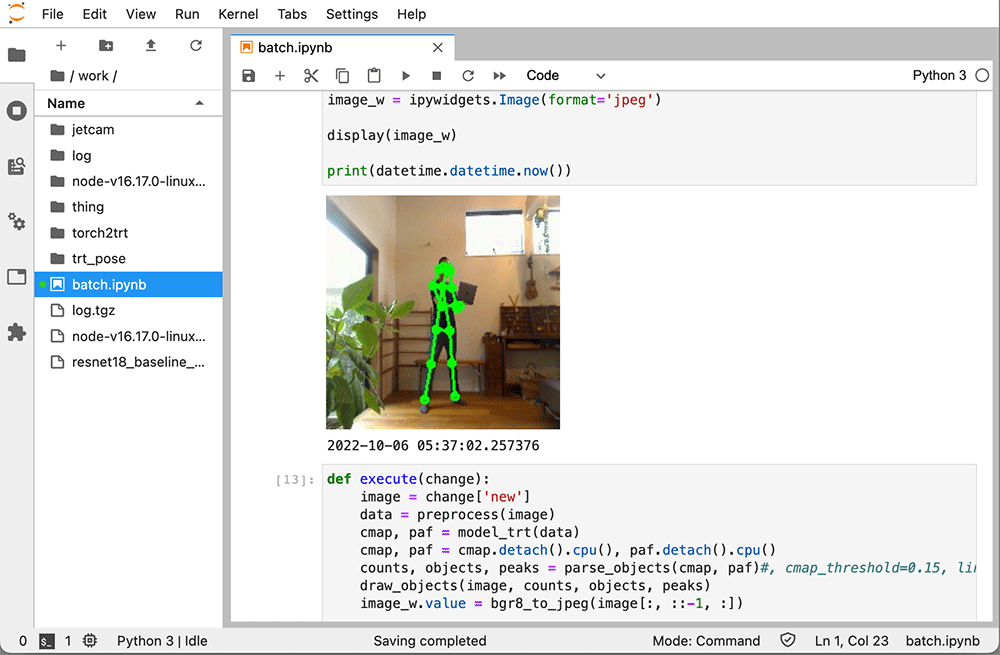Restart the kernel icon
1000x655 pixels.
coord(468,76)
